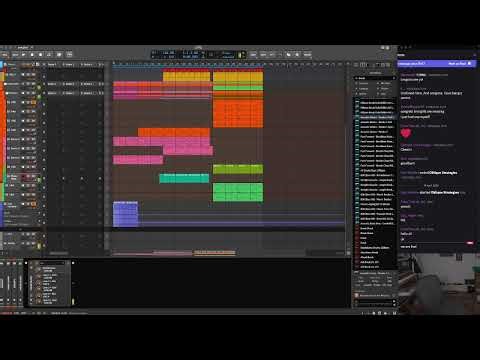Select the short pink clip starting the arrangement
Viewport: 480px width, 360px height.
point(138,160)
